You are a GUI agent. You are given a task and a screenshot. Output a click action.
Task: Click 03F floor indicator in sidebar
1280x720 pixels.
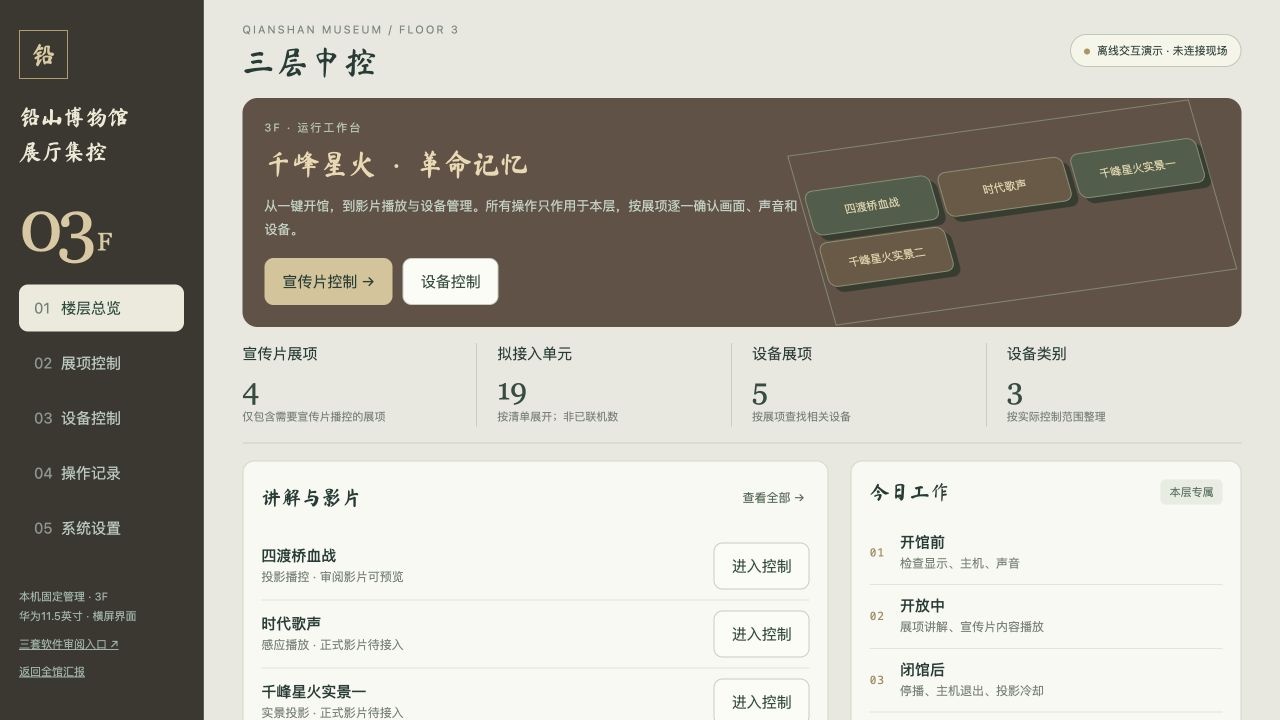(66, 236)
